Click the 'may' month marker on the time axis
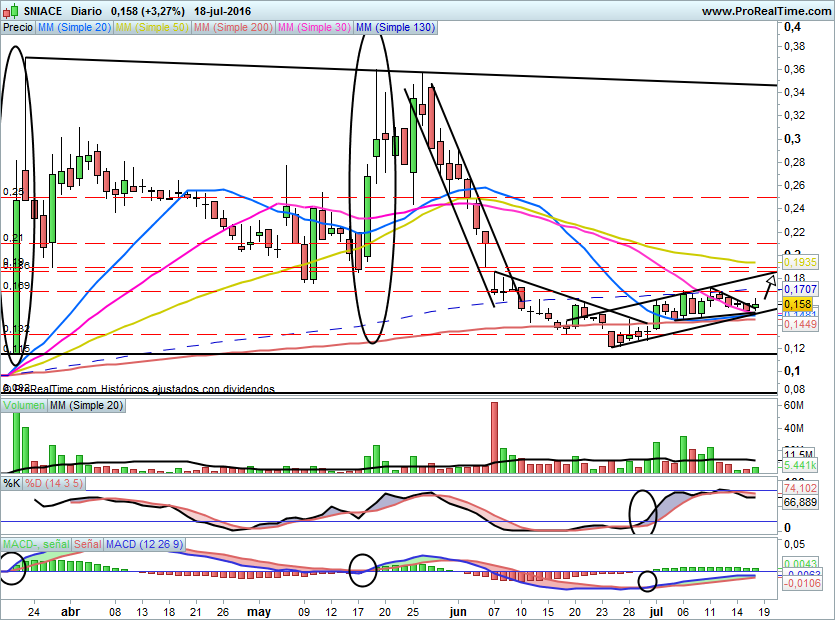The image size is (835, 620). [259, 608]
